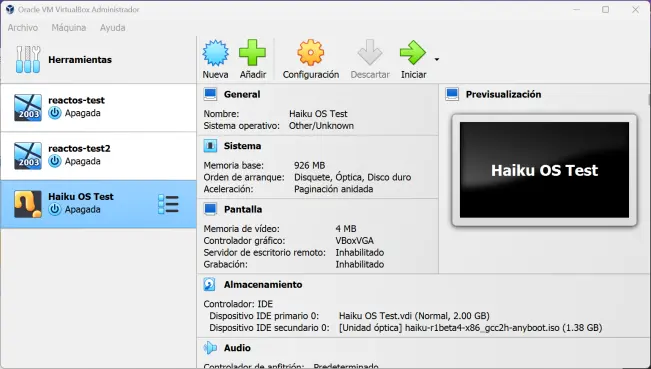Click the Haiku OS Test power state icon
Viewport: 651px width, 369px height.
pos(54,209)
